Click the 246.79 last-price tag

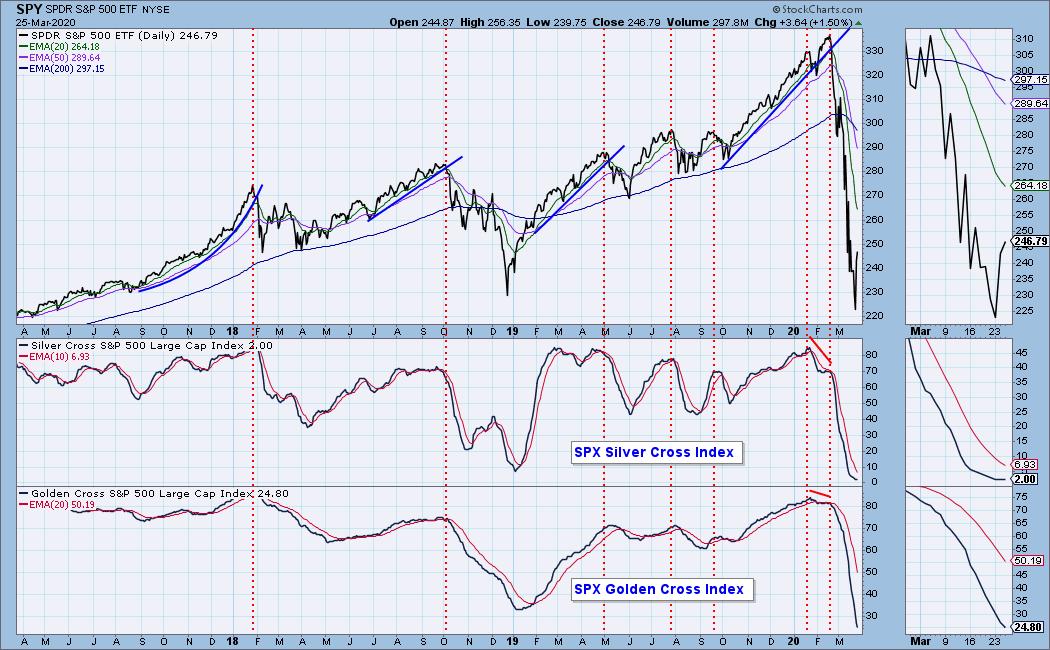[1031, 241]
